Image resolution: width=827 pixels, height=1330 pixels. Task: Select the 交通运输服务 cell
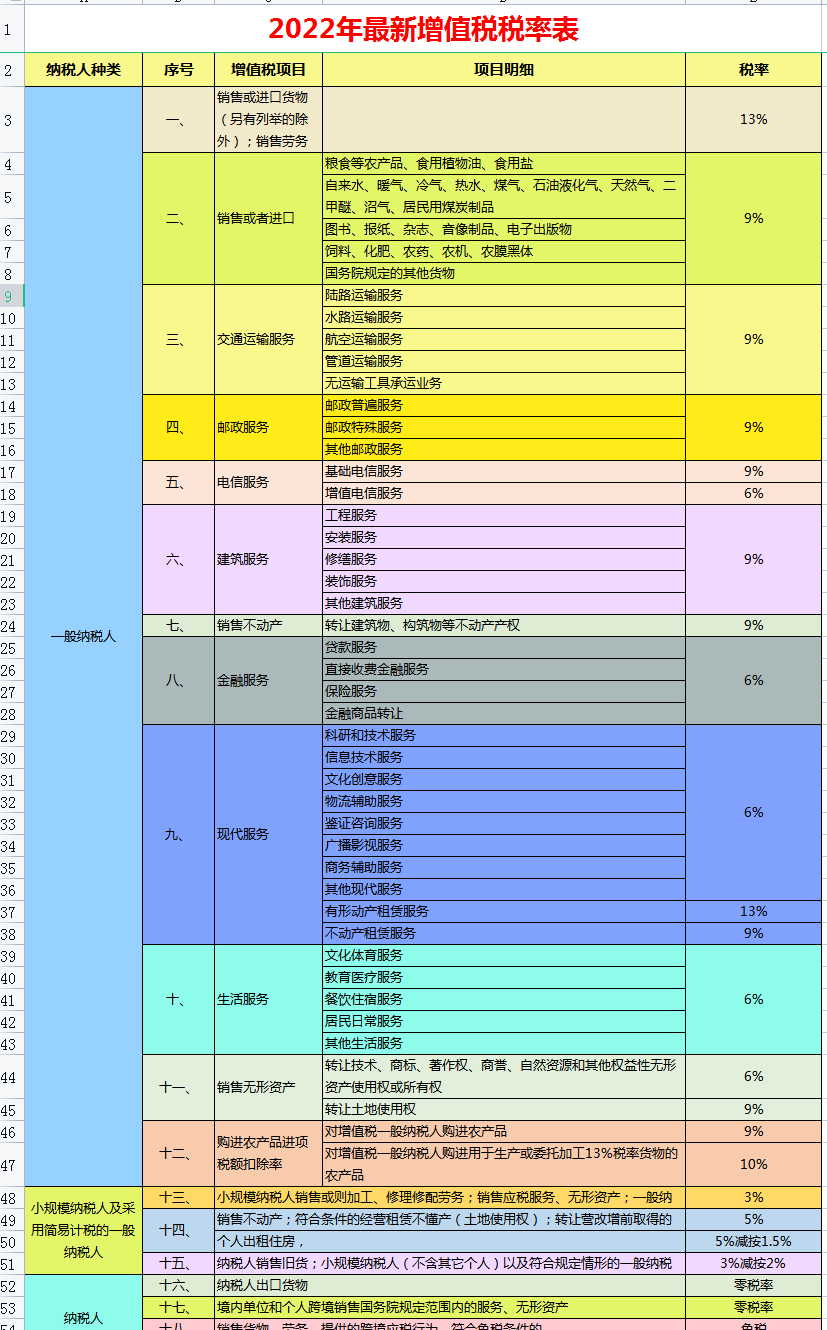click(268, 340)
